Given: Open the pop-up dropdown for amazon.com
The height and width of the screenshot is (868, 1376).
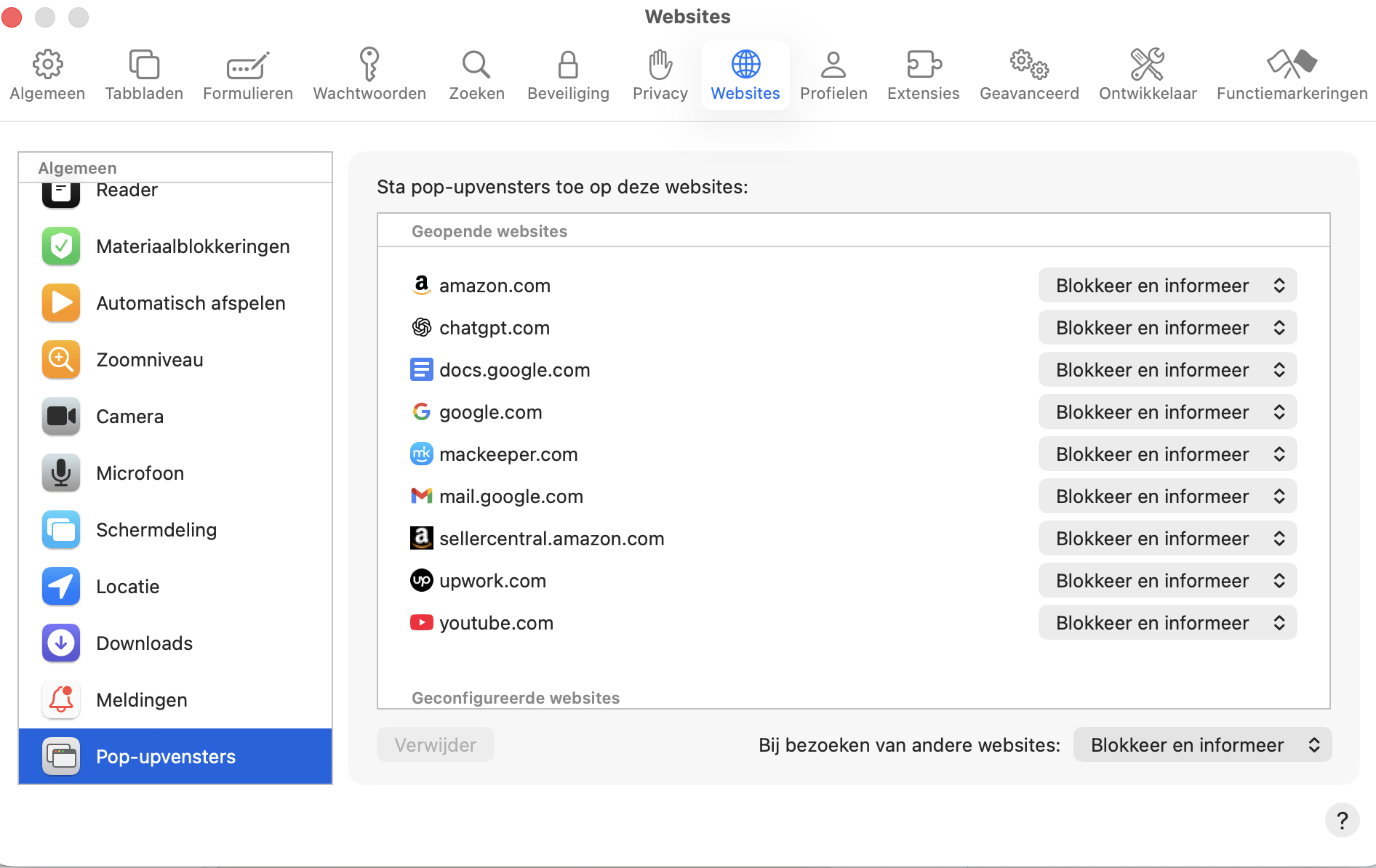Looking at the screenshot, I should 1167,285.
